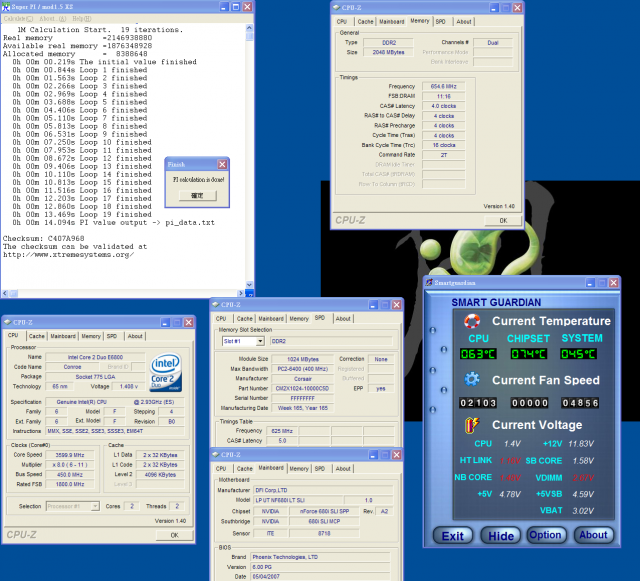Screen dimensions: 640x581
Task: Open Mainboard tab in CPU-Z SPD window
Action: [x=271, y=318]
